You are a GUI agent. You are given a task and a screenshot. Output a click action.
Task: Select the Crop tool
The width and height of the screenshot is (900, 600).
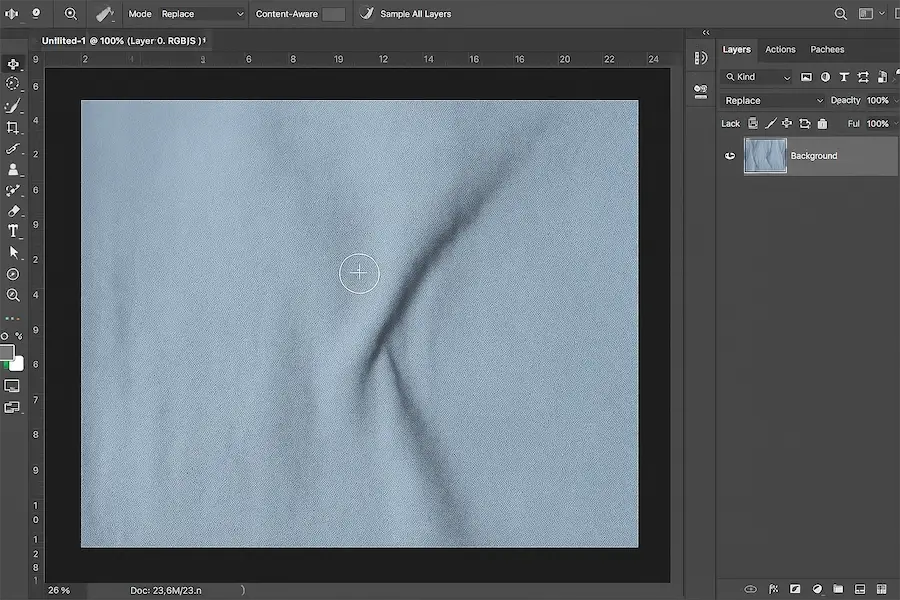point(13,127)
